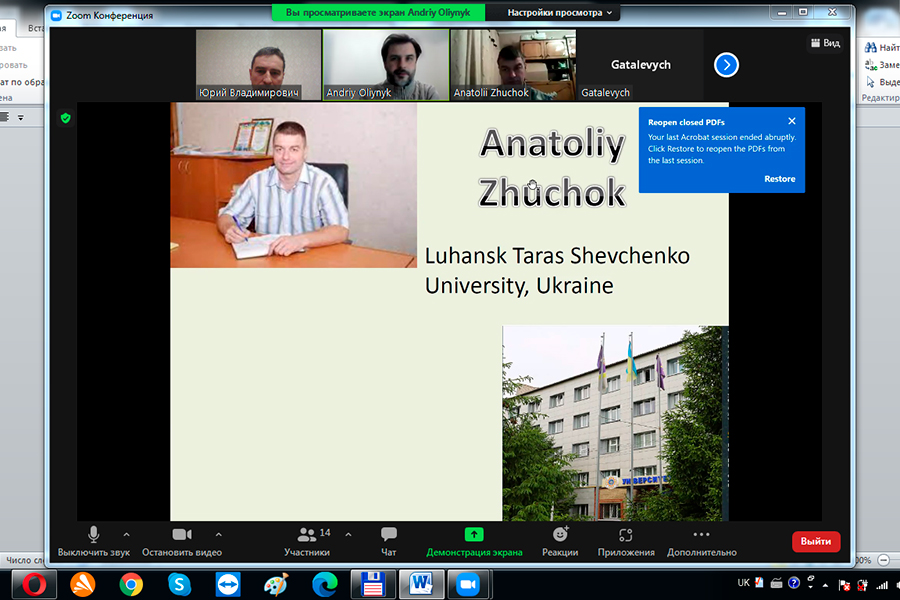Open the floppy disk app on taskbar
The width and height of the screenshot is (900, 600).
click(373, 585)
